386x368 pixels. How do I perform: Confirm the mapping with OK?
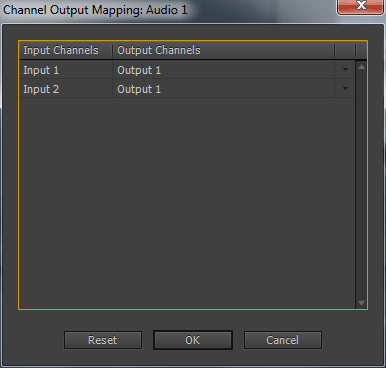pyautogui.click(x=193, y=340)
